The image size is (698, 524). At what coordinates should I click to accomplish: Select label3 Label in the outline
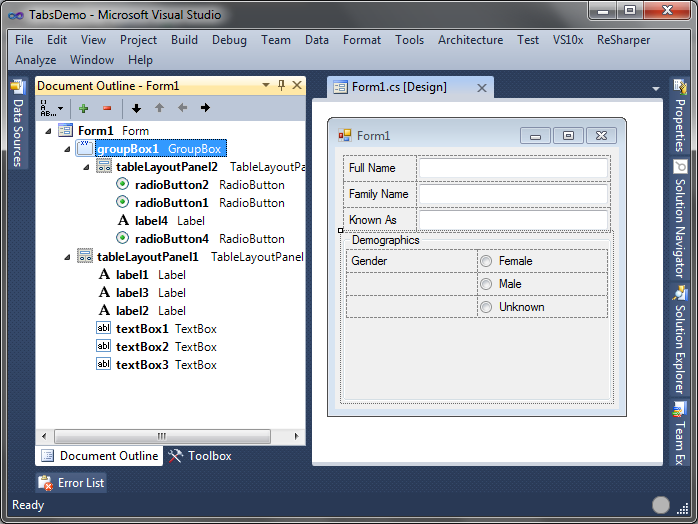click(141, 292)
